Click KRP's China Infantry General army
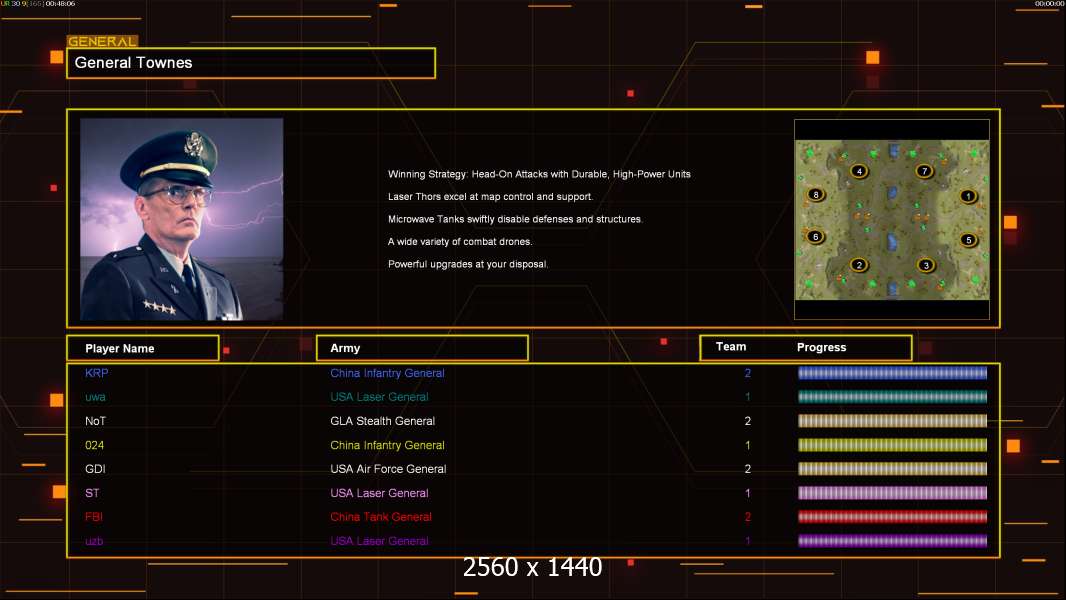Screen dimensions: 1066x600 (x=388, y=373)
